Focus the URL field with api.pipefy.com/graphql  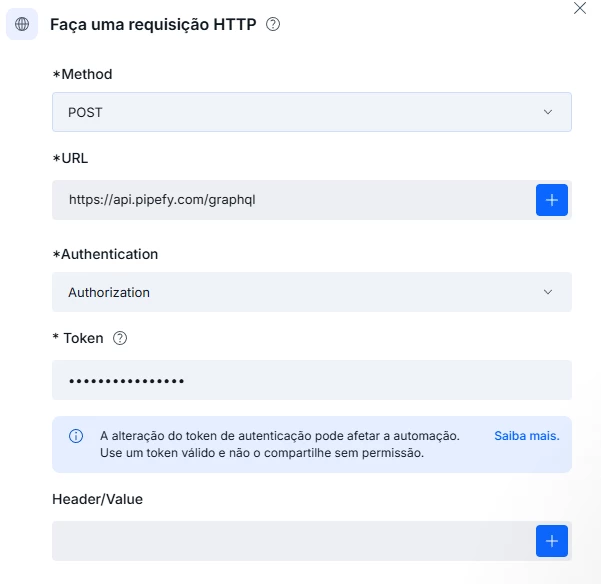294,200
